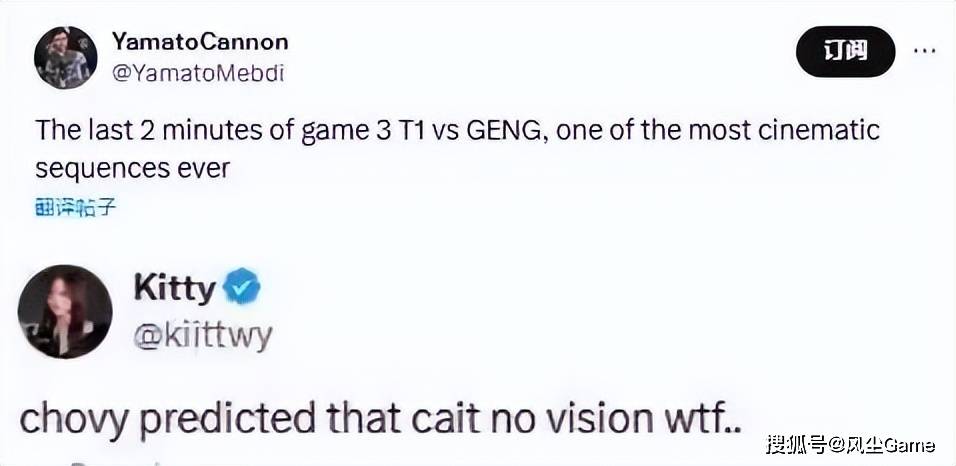Select the T1 text in the tweet
Viewport: 956px width, 466px height.
[413, 131]
